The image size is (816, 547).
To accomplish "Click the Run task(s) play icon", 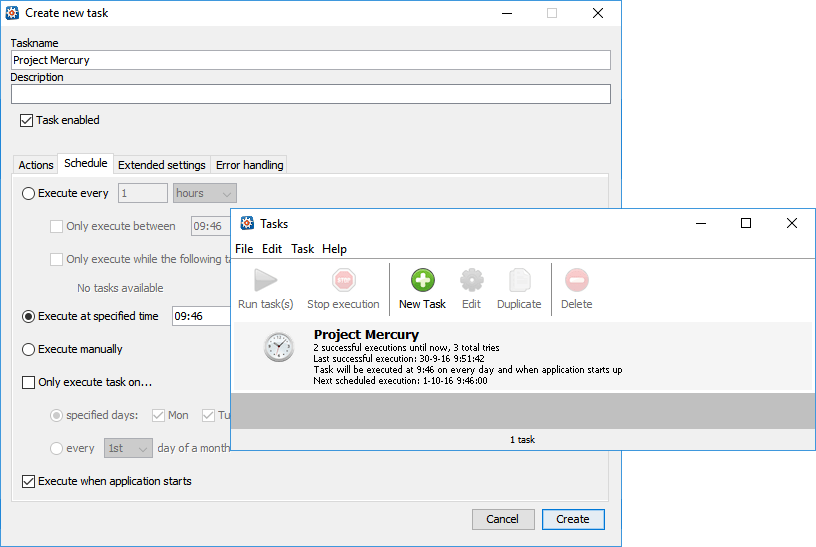I will tap(265, 281).
